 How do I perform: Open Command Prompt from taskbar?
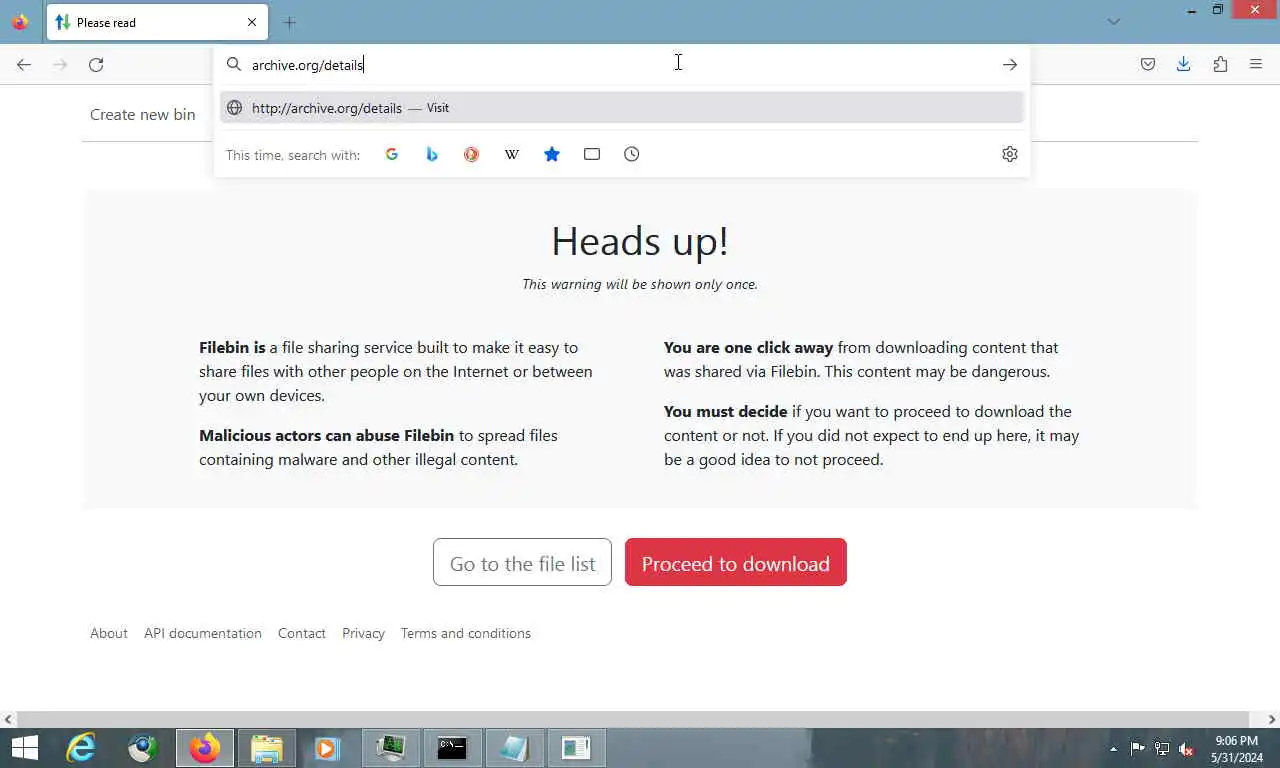tap(452, 748)
